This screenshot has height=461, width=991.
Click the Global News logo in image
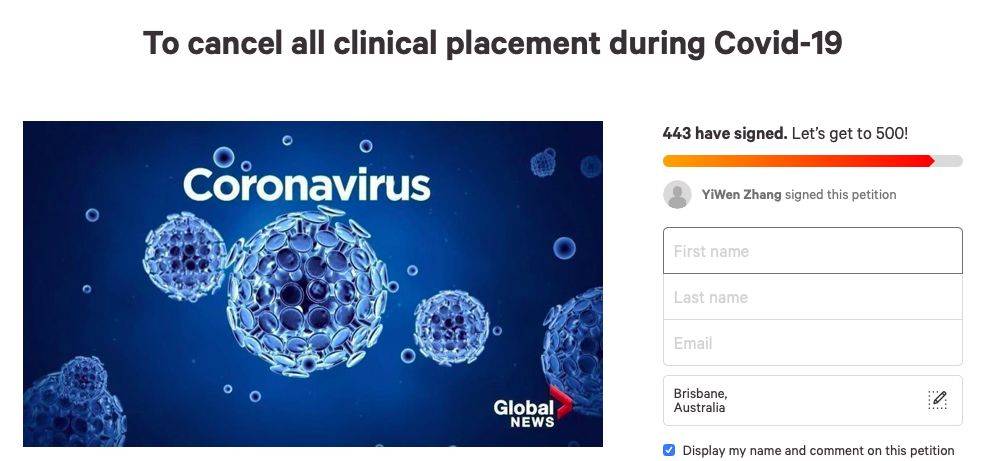[532, 409]
